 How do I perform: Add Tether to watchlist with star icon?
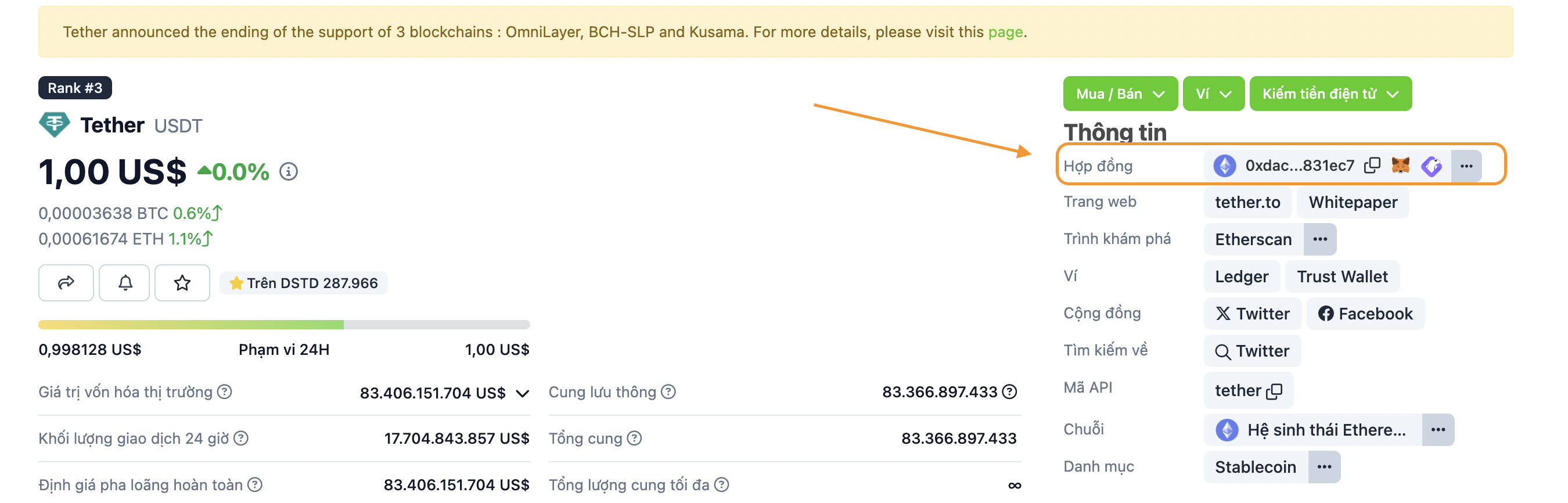(182, 282)
